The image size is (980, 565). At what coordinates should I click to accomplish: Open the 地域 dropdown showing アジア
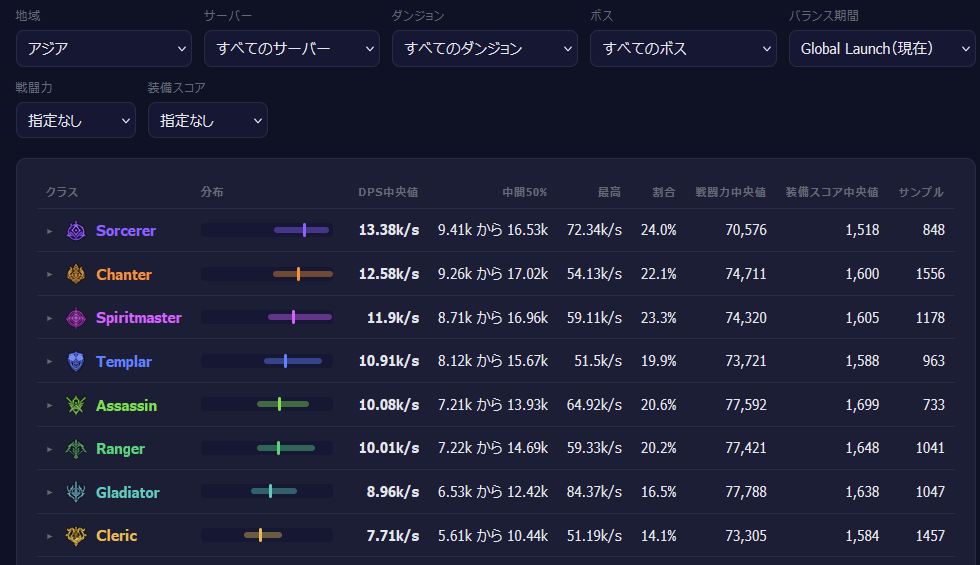pyautogui.click(x=104, y=49)
